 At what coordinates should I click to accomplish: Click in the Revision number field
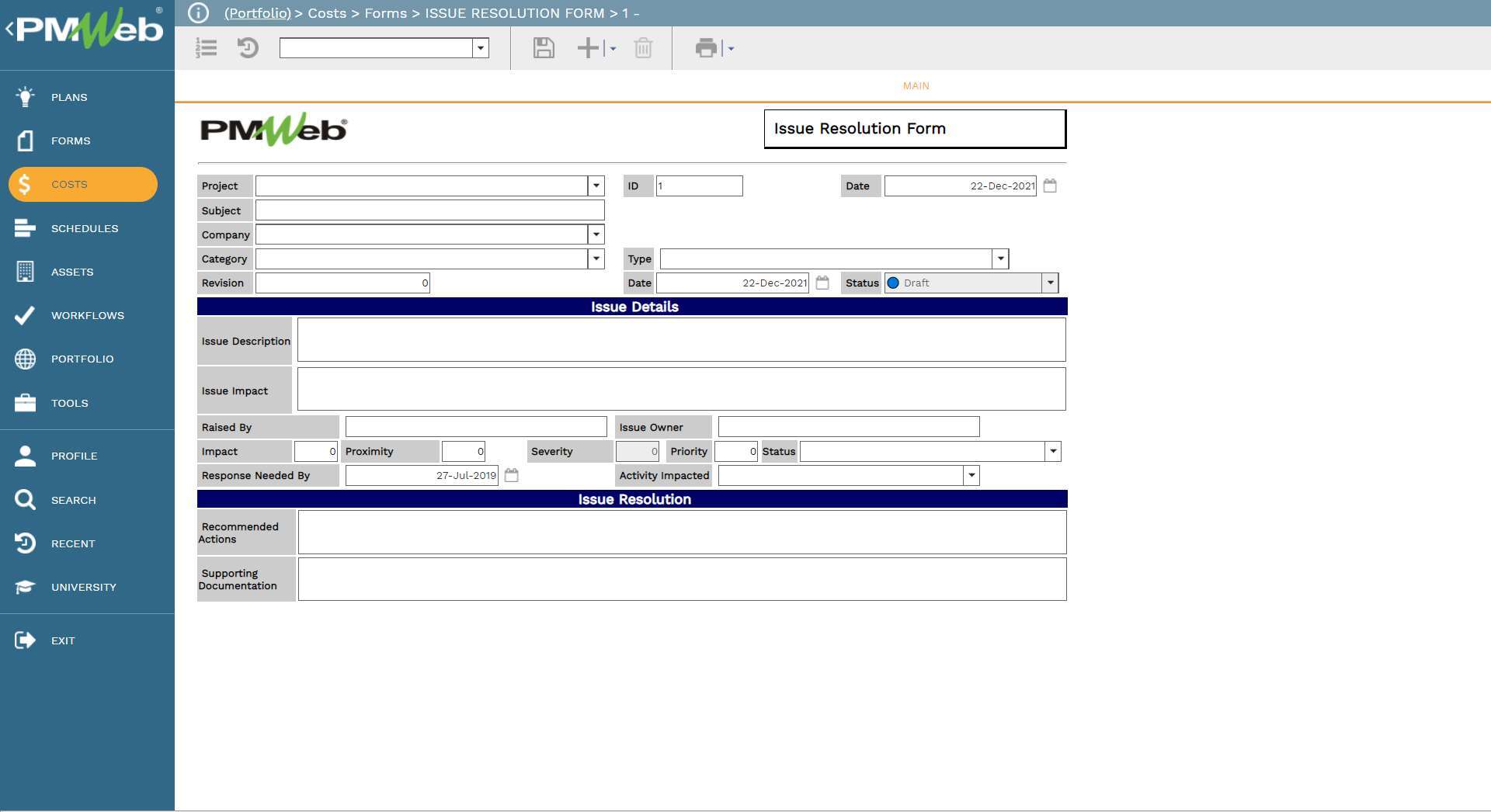[x=342, y=283]
